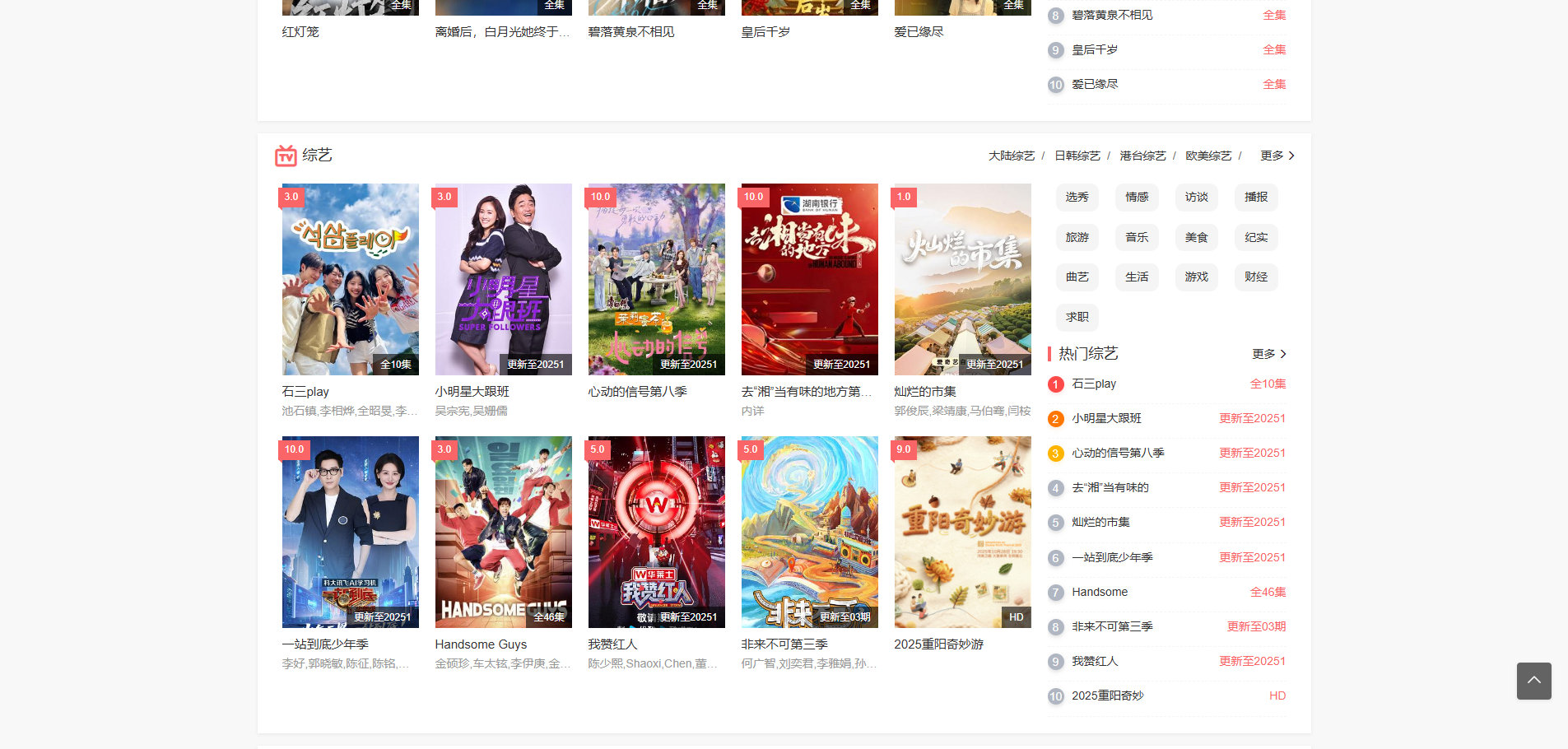The height and width of the screenshot is (749, 1568).
Task: Open 一站到底少年季 in the hot list
Action: 1112,557
